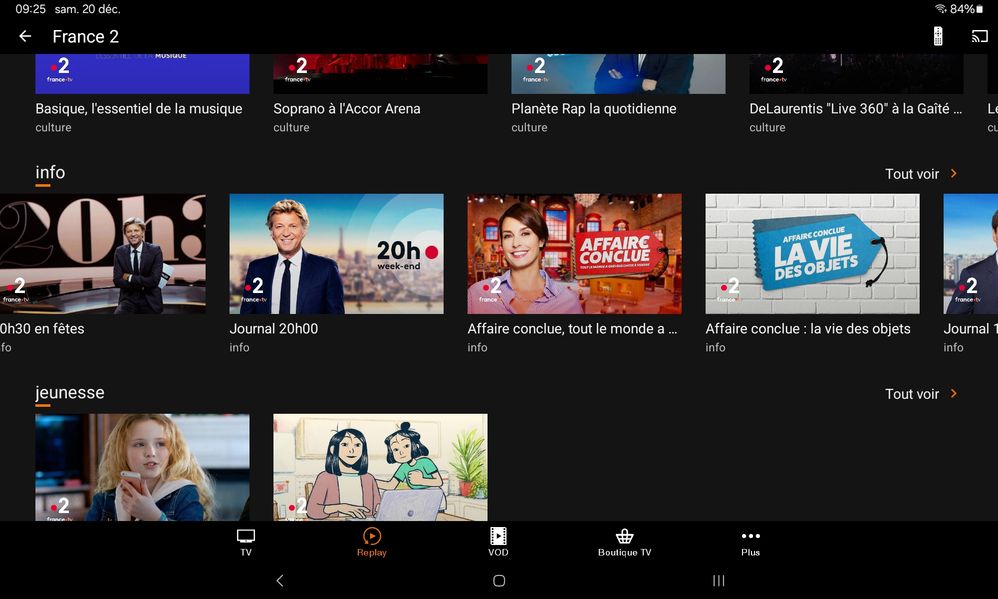Open jeunesse thumbnail with red-haired girl

pyautogui.click(x=142, y=467)
